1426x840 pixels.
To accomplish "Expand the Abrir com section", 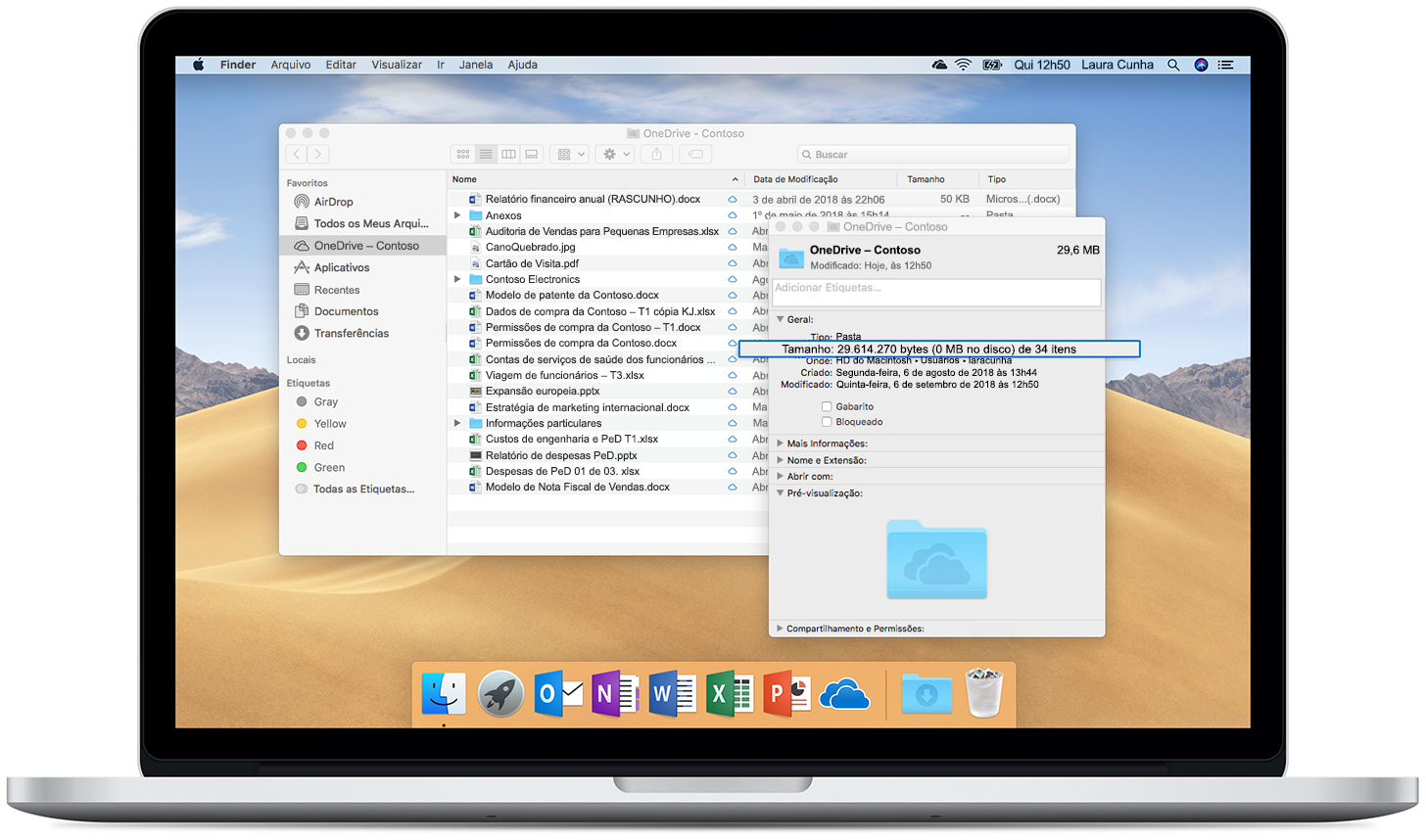I will 781,476.
